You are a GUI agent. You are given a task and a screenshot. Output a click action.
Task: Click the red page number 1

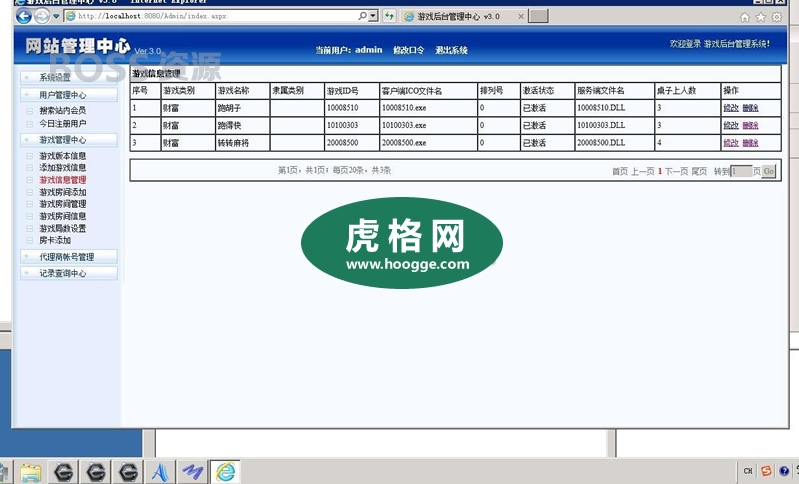tap(660, 171)
